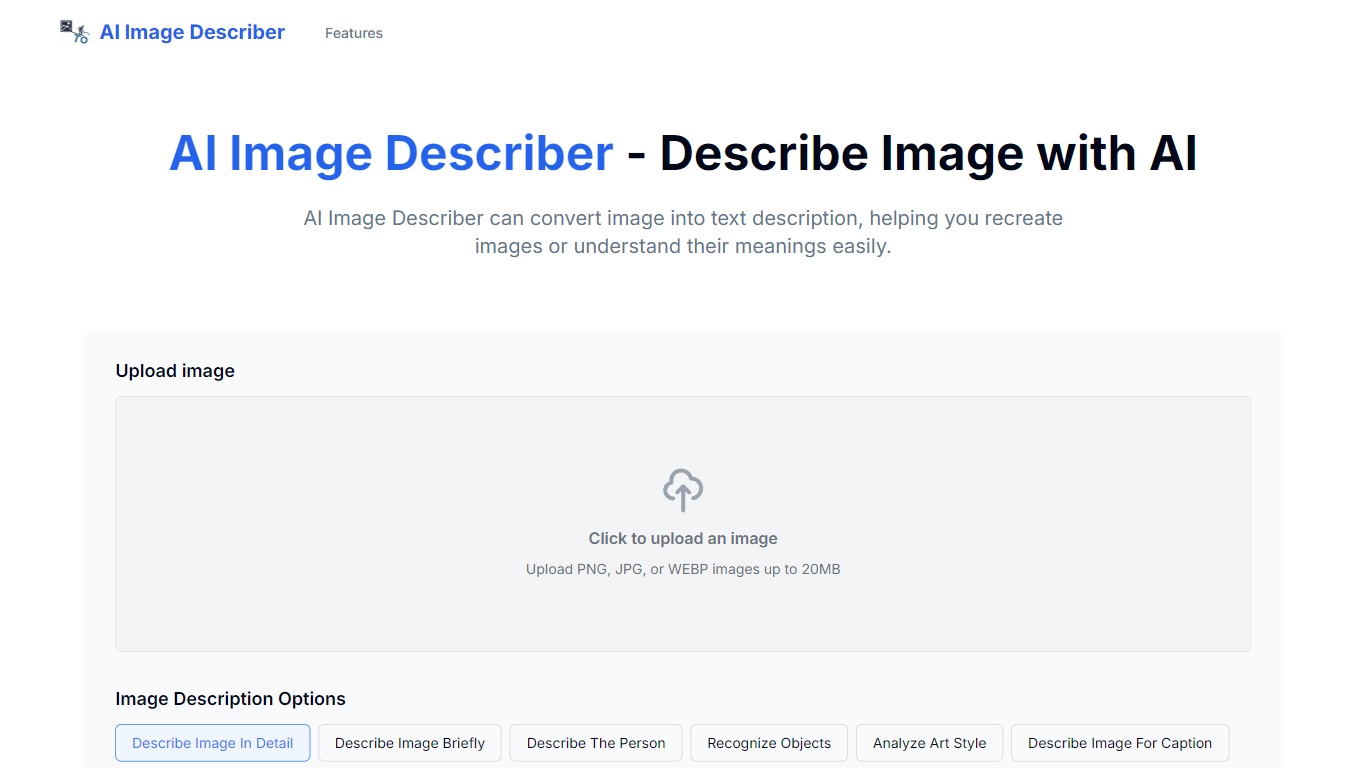Select Describe Image Briefly option

[x=410, y=743]
